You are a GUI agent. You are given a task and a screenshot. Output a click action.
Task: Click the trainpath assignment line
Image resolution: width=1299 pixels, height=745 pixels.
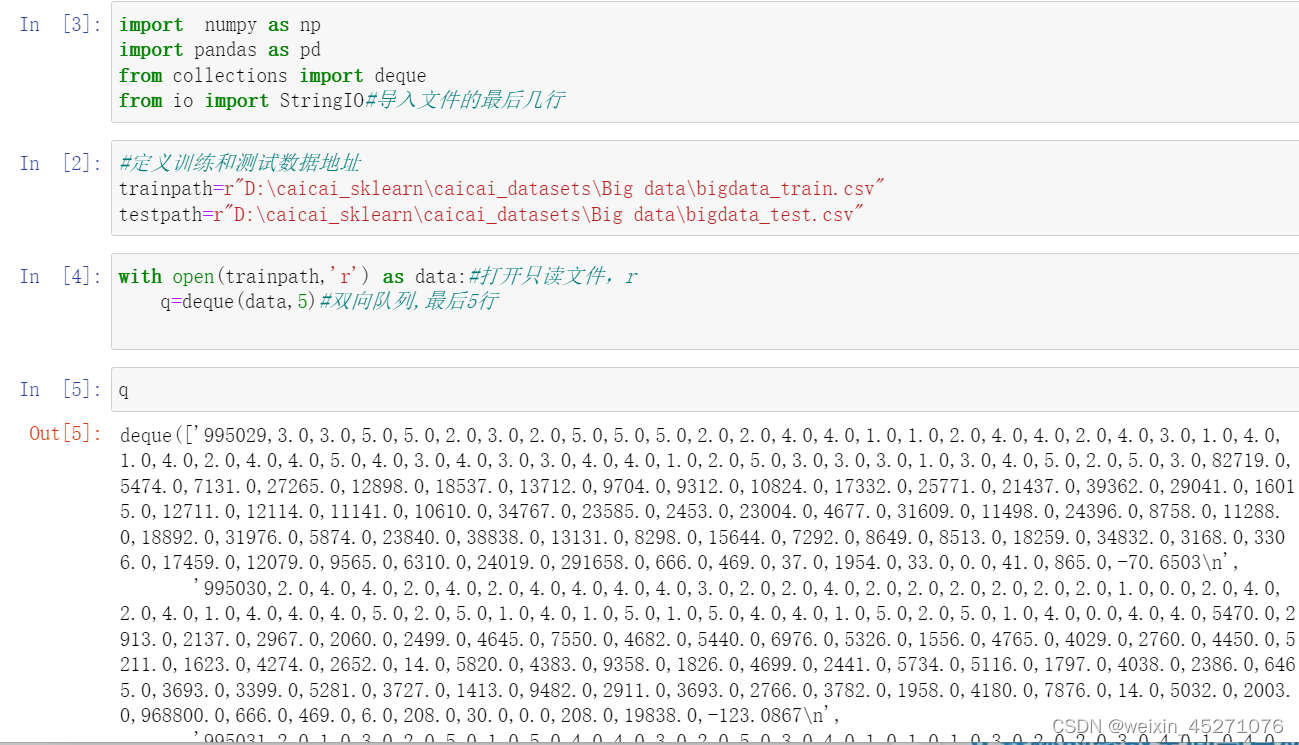tap(502, 188)
